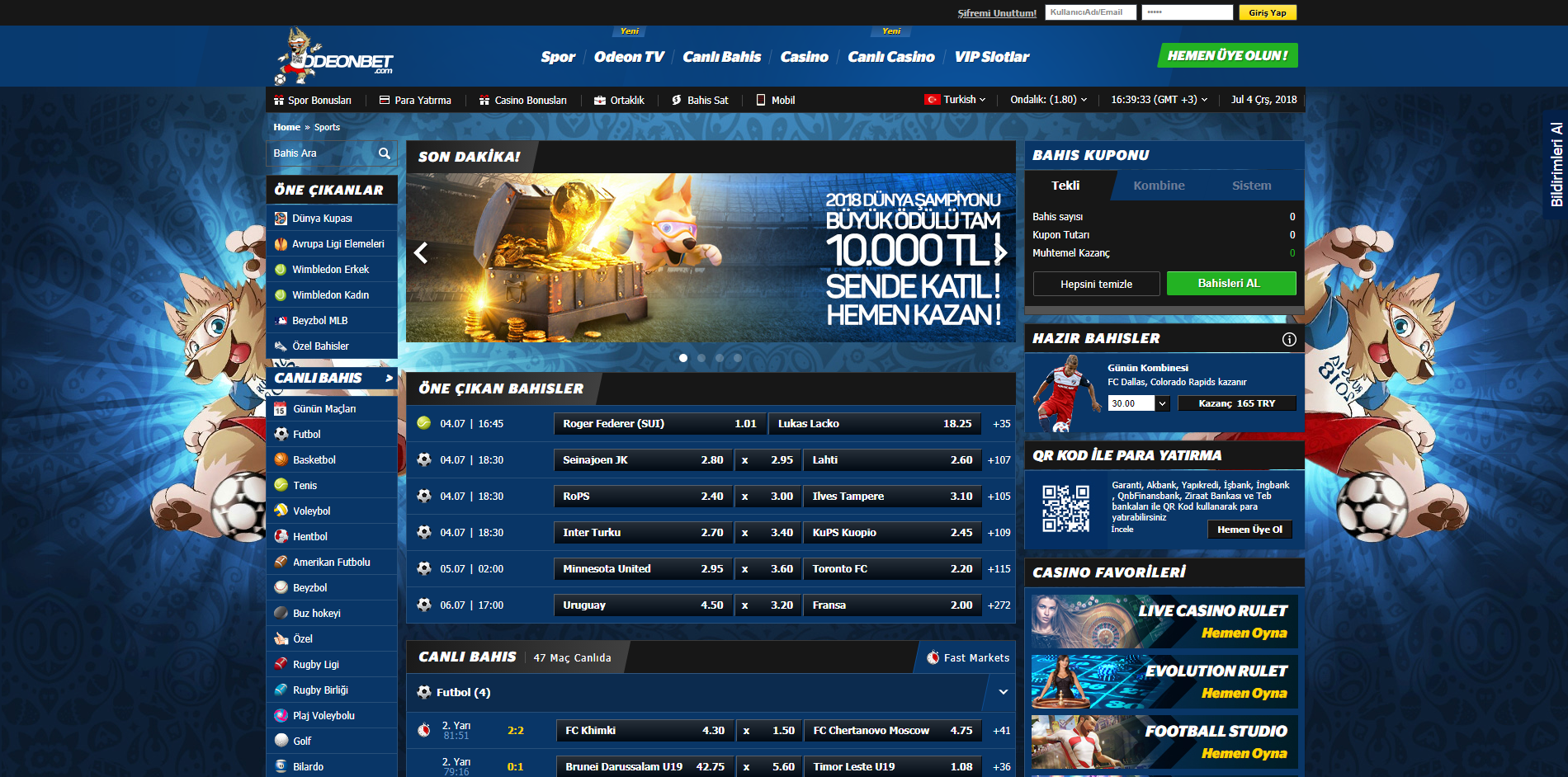Click the Kazanç 165 TRY button

click(1236, 403)
